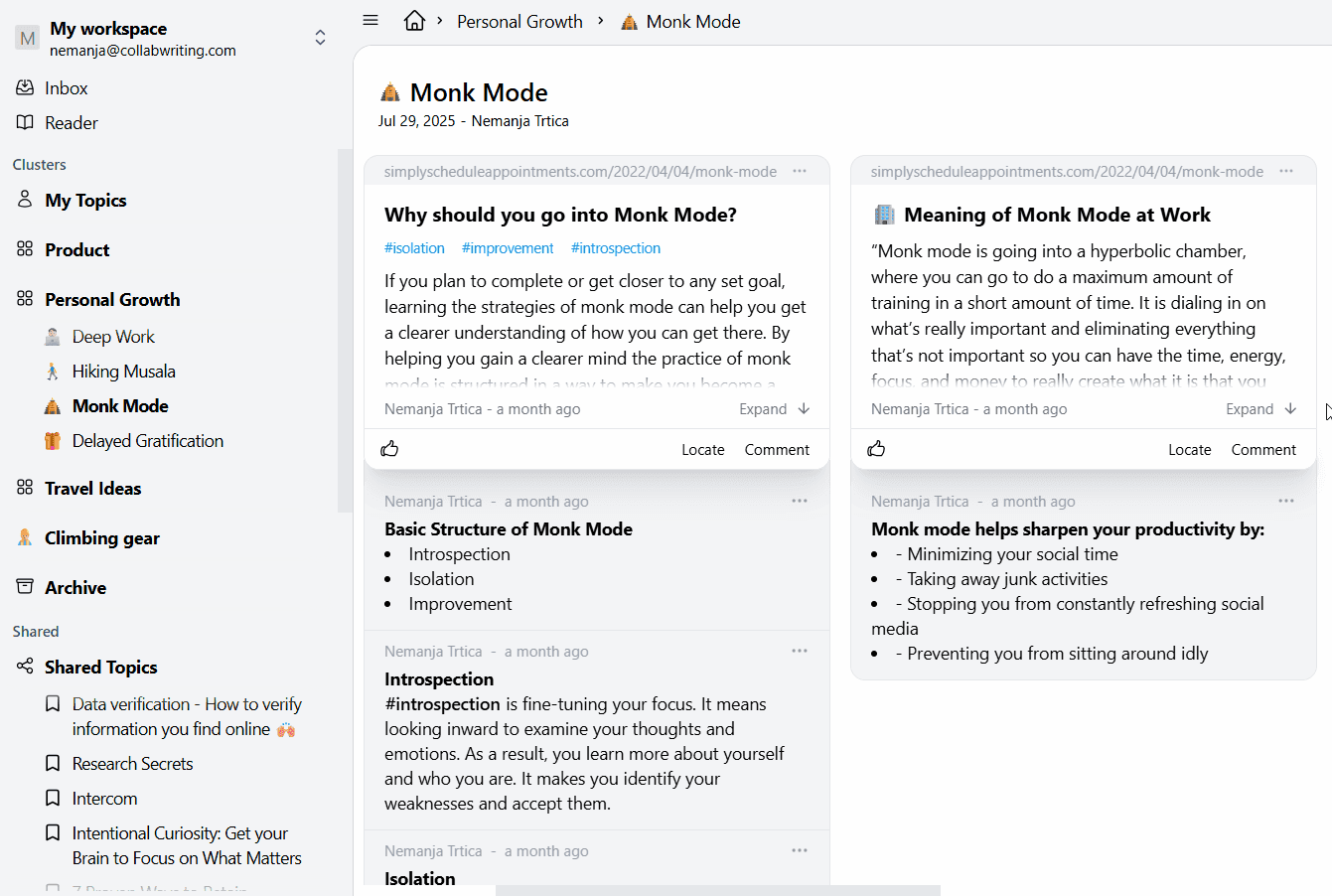Open the Monk Mode topic in sidebar
Viewport: 1332px width, 896px height.
(120, 406)
